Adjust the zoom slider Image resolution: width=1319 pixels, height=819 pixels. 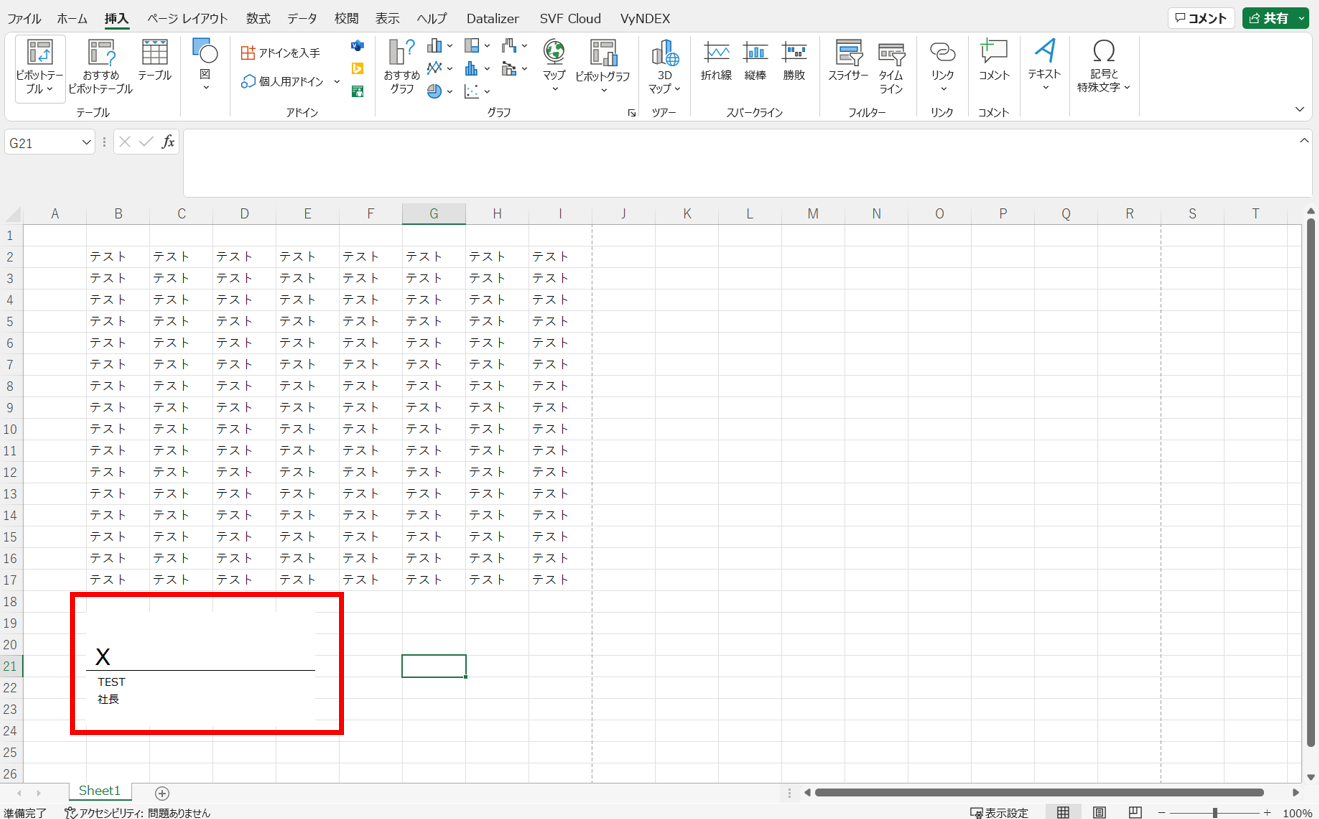click(x=1215, y=813)
